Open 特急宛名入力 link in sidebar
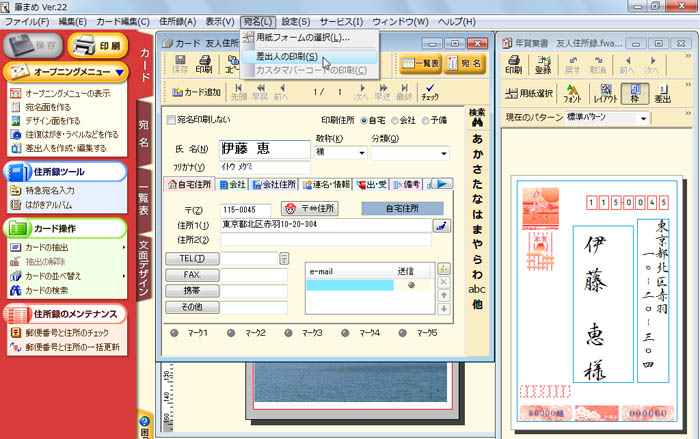700x439 pixels. (50, 191)
